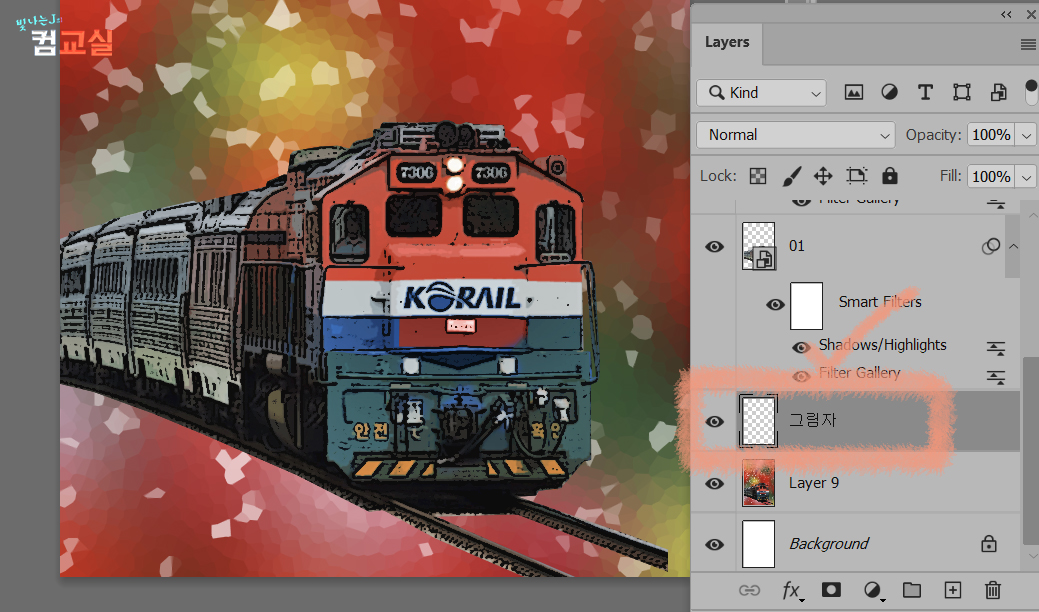
Task: Add a layer mask
Action: [x=831, y=589]
